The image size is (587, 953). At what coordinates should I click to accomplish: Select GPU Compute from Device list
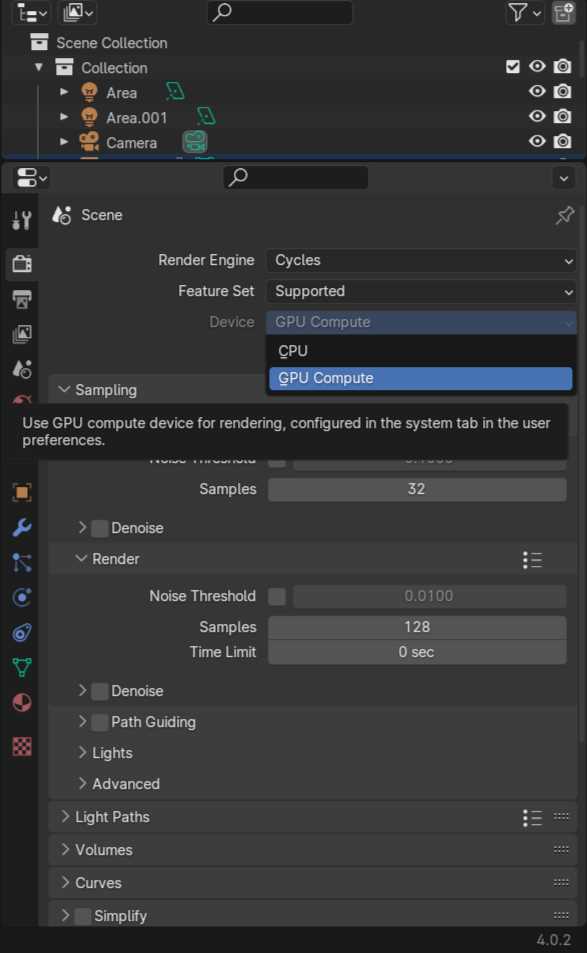(x=421, y=378)
